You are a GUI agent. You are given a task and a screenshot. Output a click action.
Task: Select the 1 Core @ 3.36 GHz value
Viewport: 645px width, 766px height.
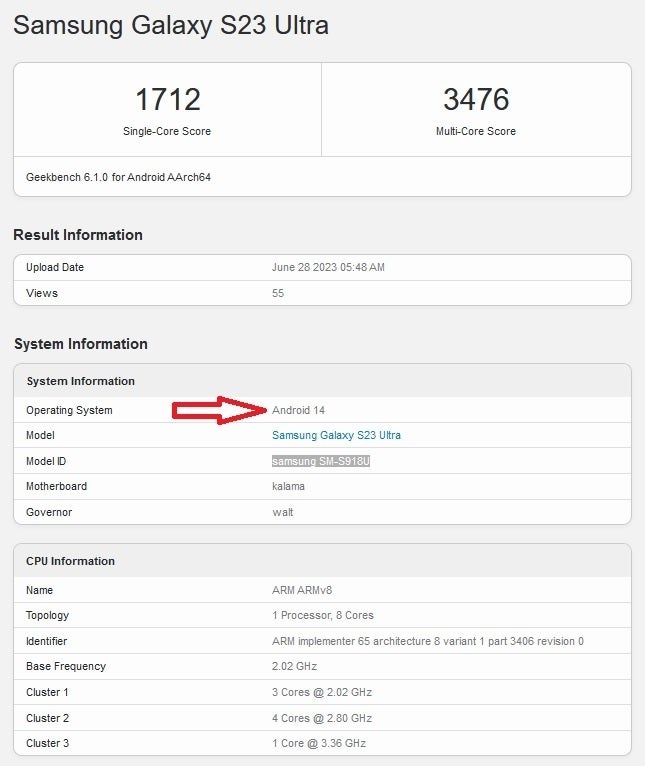click(319, 744)
